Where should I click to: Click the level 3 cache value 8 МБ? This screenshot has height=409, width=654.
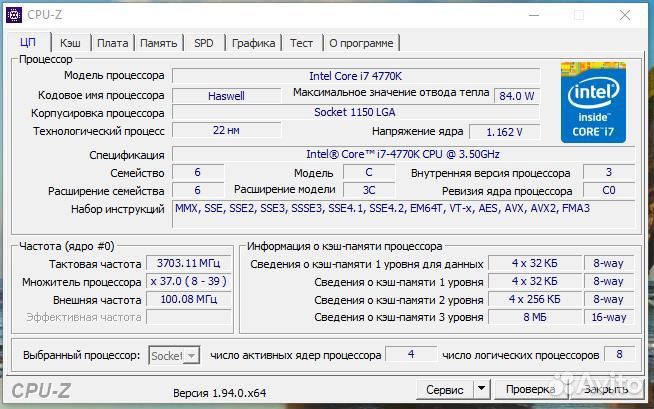pyautogui.click(x=535, y=317)
